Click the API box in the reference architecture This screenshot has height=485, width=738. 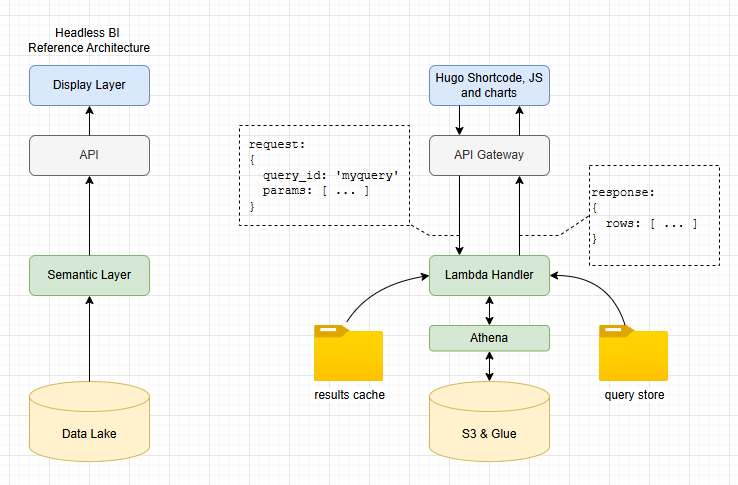tap(89, 155)
